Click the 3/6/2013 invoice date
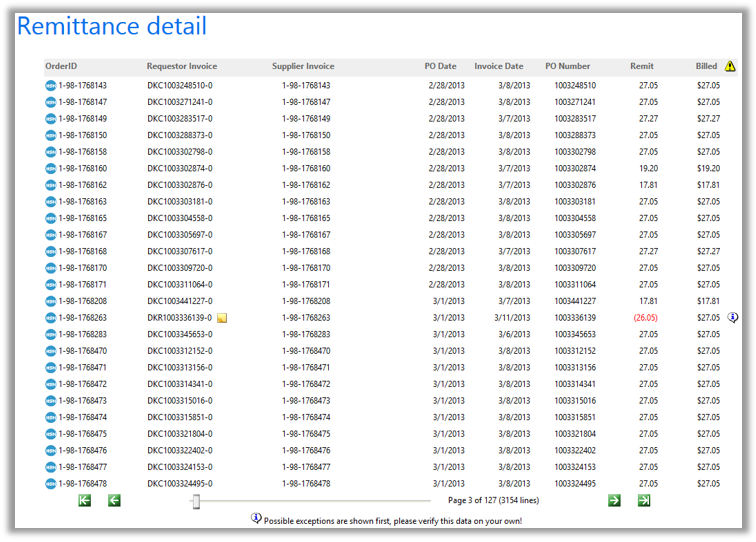 click(514, 335)
